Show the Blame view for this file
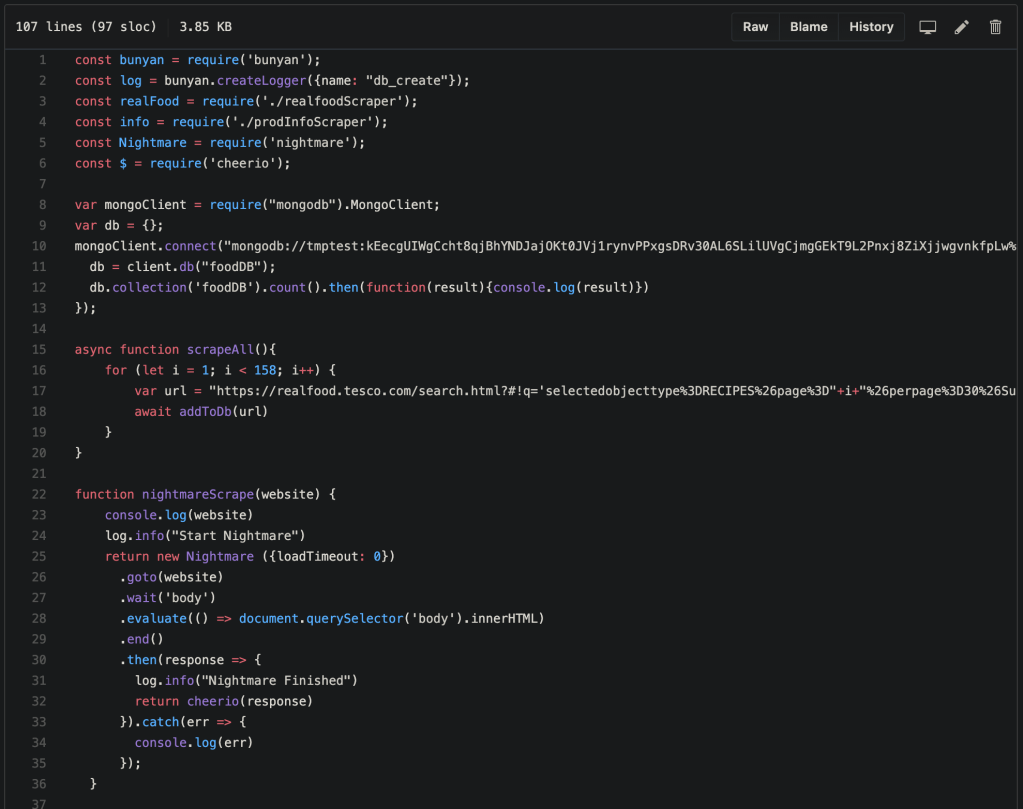The height and width of the screenshot is (809, 1023). [x=808, y=27]
